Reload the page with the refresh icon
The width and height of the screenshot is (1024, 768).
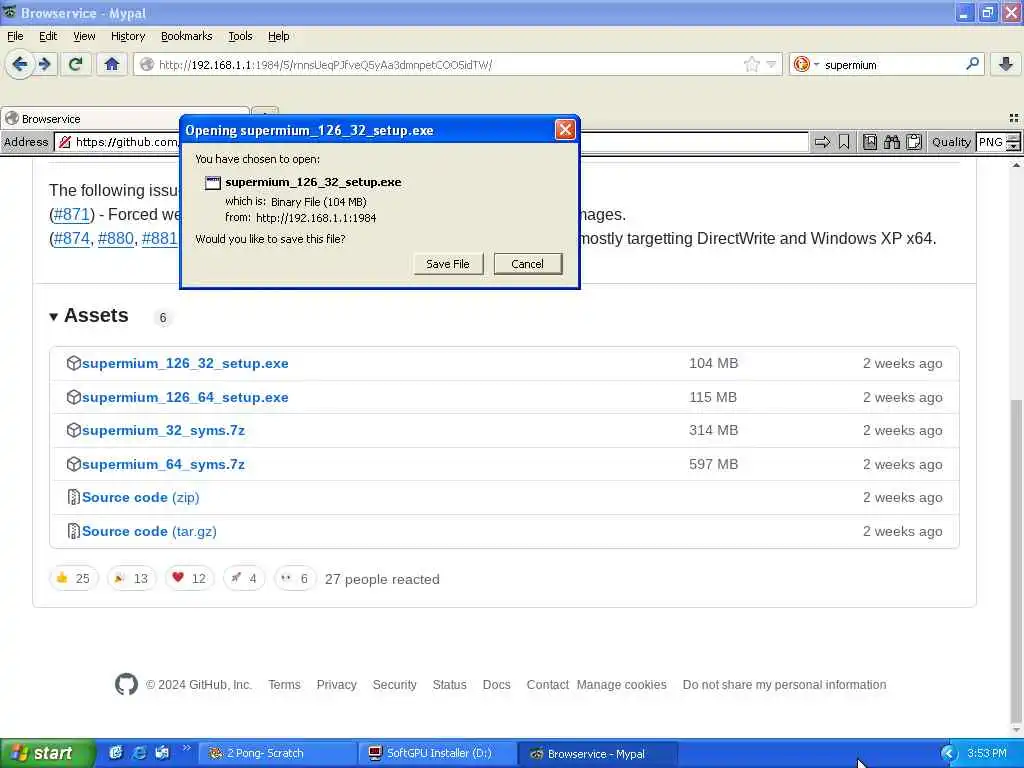(x=76, y=64)
